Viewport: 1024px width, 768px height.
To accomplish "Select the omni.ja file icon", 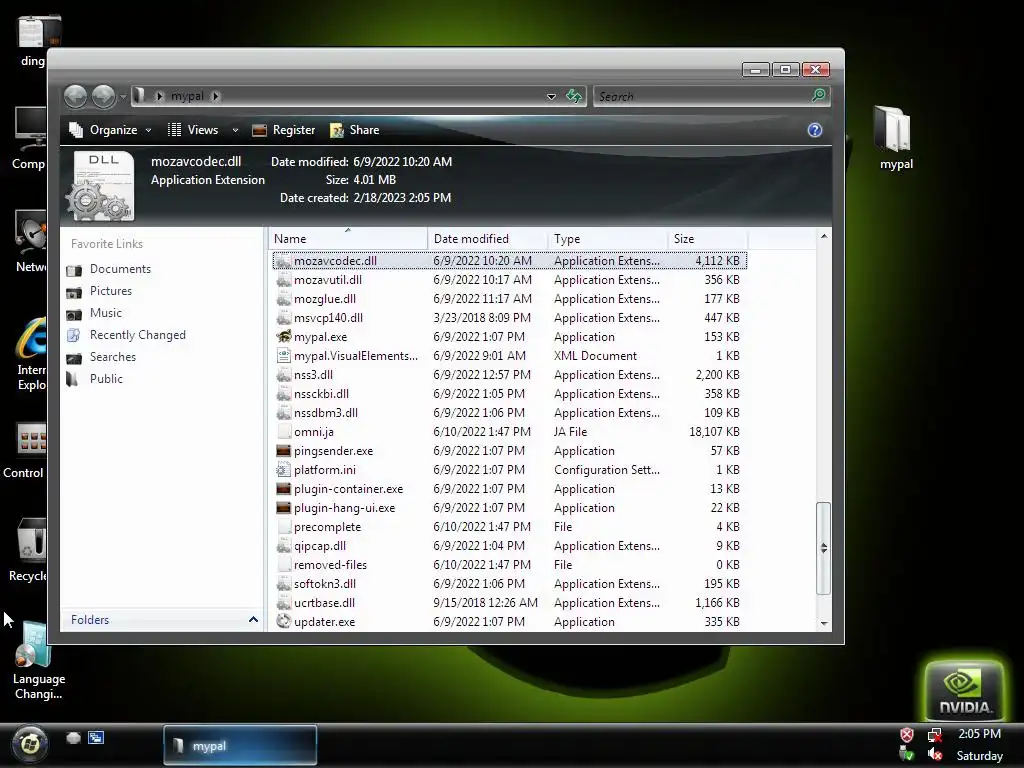I will pyautogui.click(x=283, y=432).
